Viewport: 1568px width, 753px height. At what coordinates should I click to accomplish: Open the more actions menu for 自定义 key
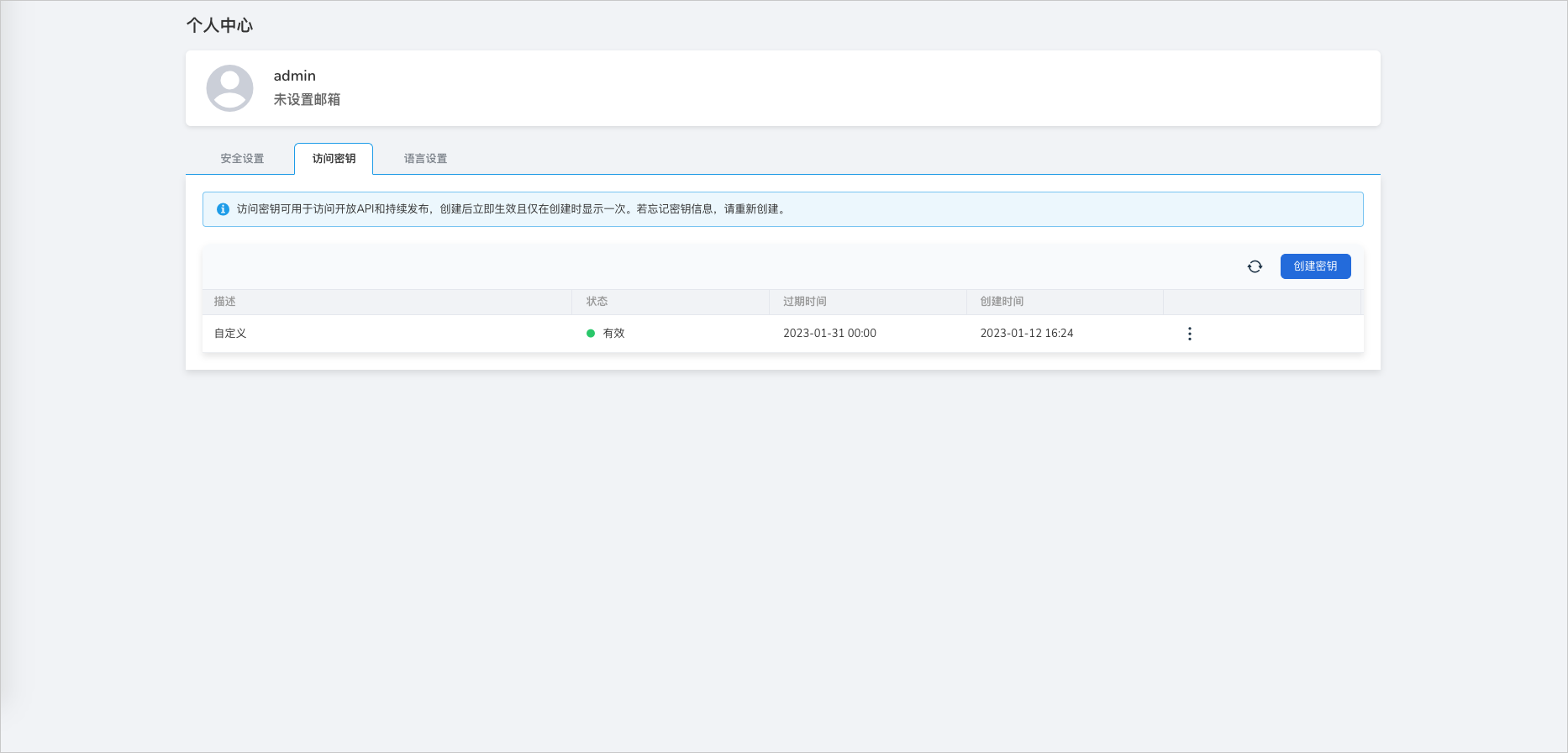coord(1189,334)
